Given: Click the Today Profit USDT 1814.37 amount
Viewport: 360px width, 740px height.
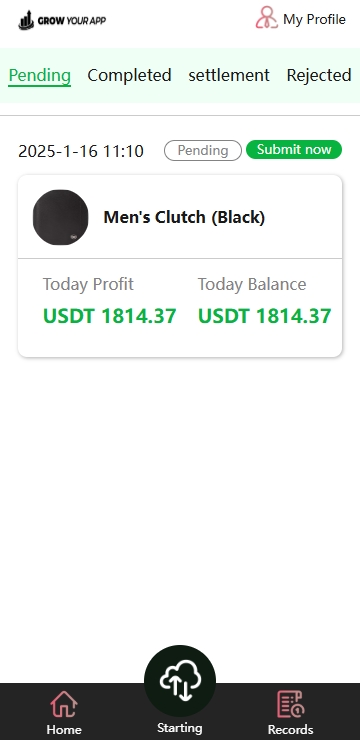Looking at the screenshot, I should point(109,316).
